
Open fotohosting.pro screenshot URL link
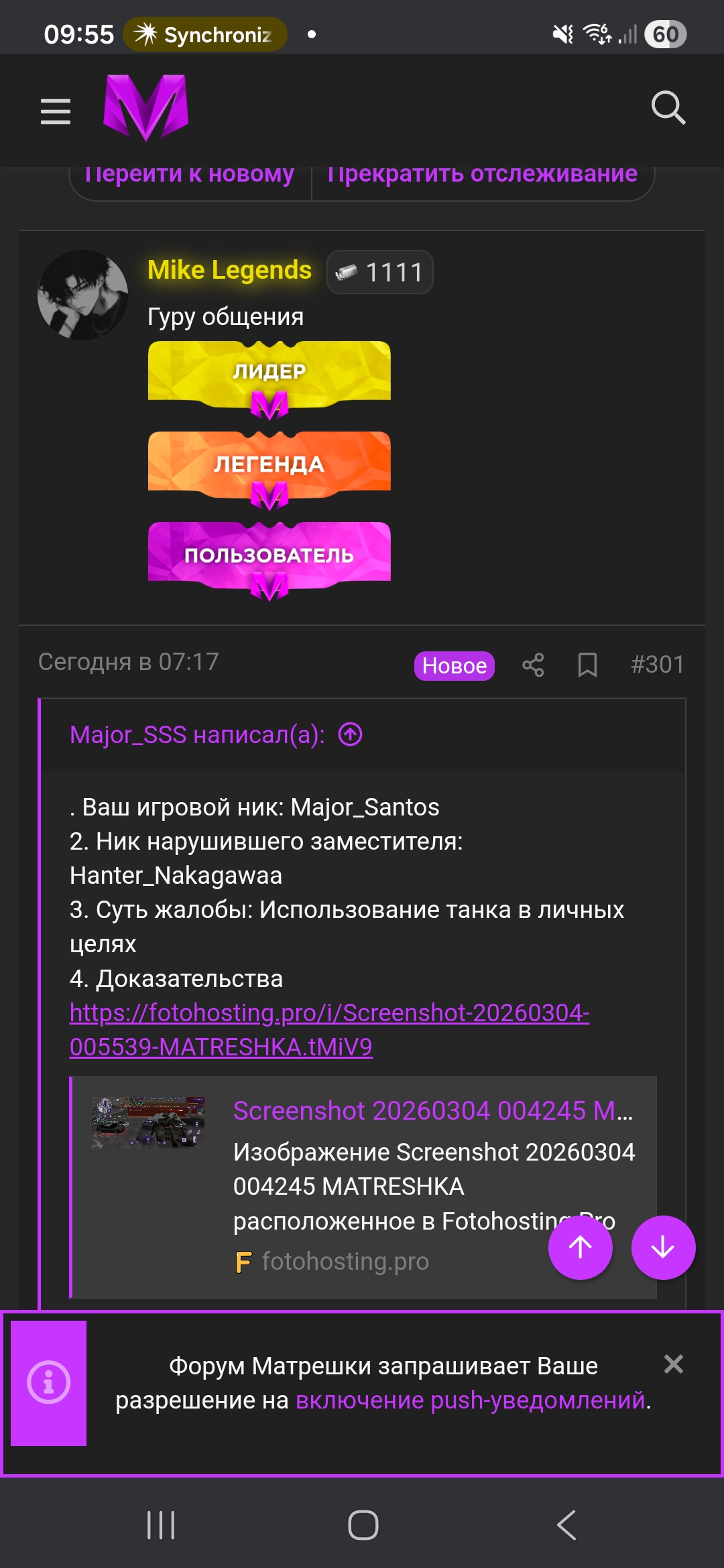click(329, 1030)
